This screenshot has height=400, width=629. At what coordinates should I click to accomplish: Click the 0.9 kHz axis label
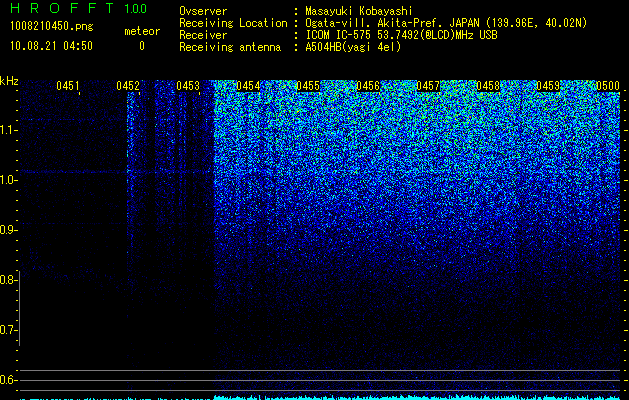click(7, 230)
